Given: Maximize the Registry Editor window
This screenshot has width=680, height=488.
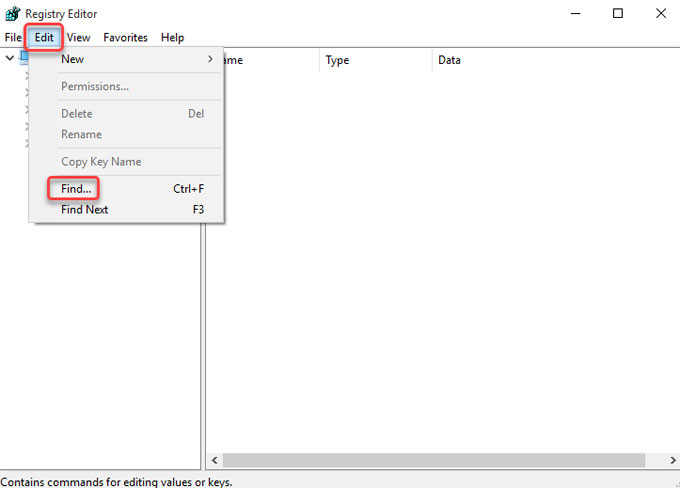Looking at the screenshot, I should [x=618, y=13].
